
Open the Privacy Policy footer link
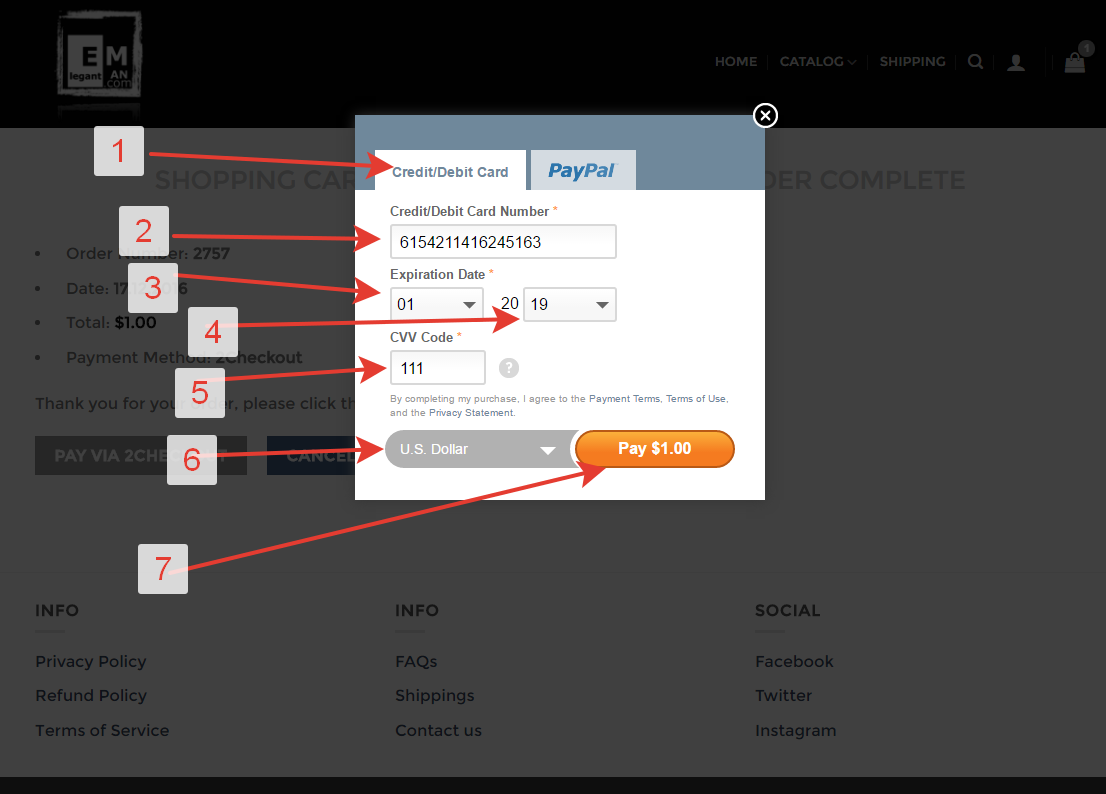pyautogui.click(x=91, y=661)
